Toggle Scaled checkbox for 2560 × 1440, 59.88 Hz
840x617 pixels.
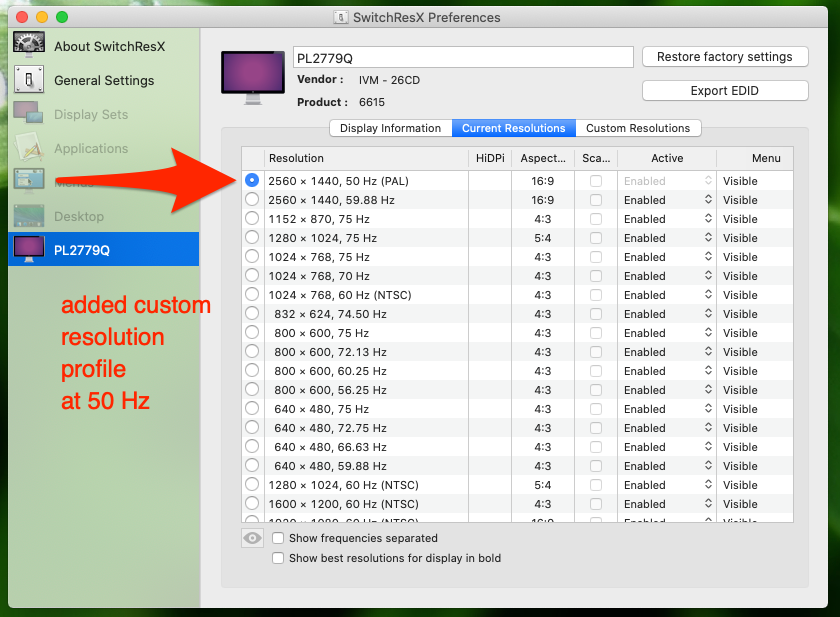596,200
